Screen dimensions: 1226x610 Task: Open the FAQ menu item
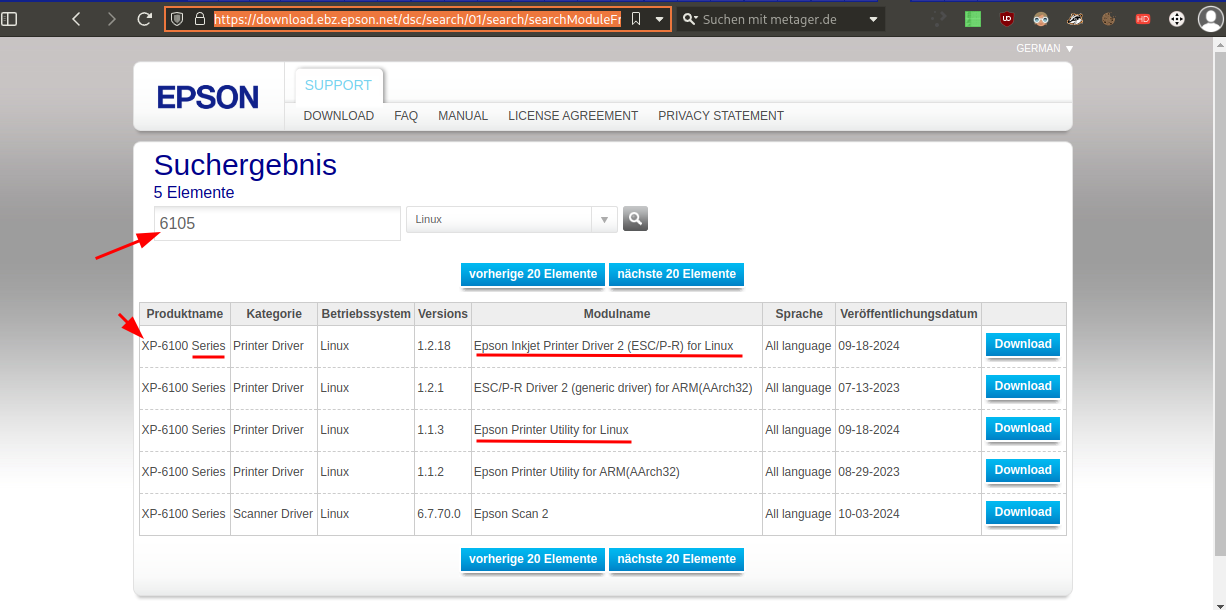pyautogui.click(x=406, y=116)
